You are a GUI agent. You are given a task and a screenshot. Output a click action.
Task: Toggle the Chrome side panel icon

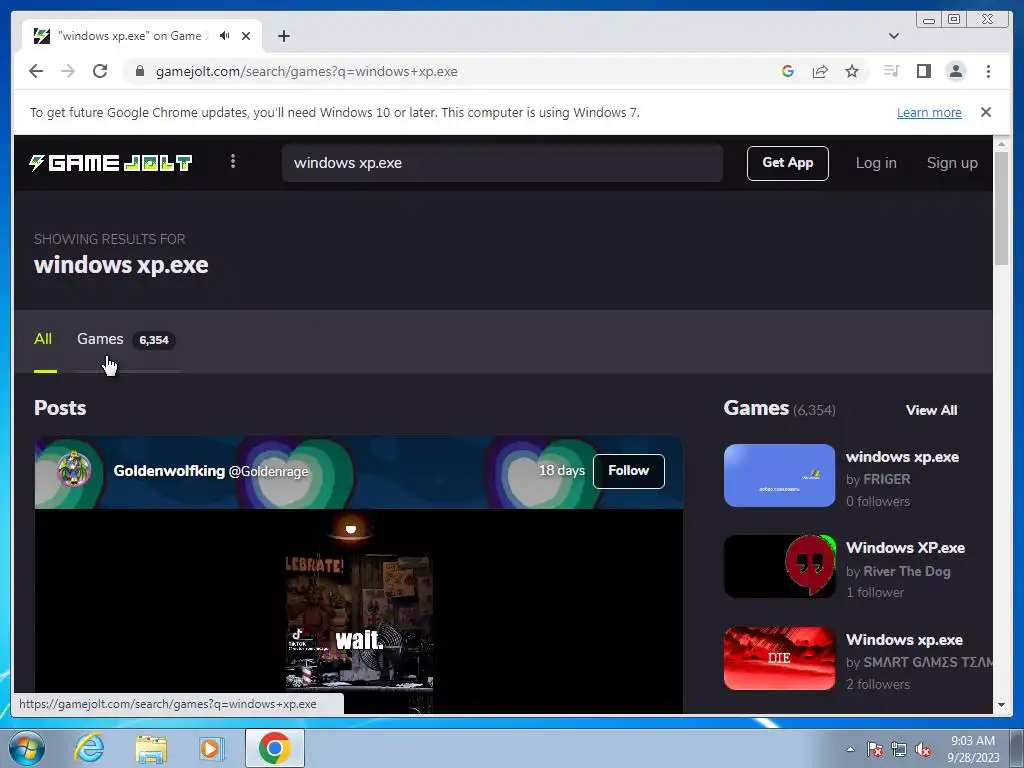click(923, 71)
